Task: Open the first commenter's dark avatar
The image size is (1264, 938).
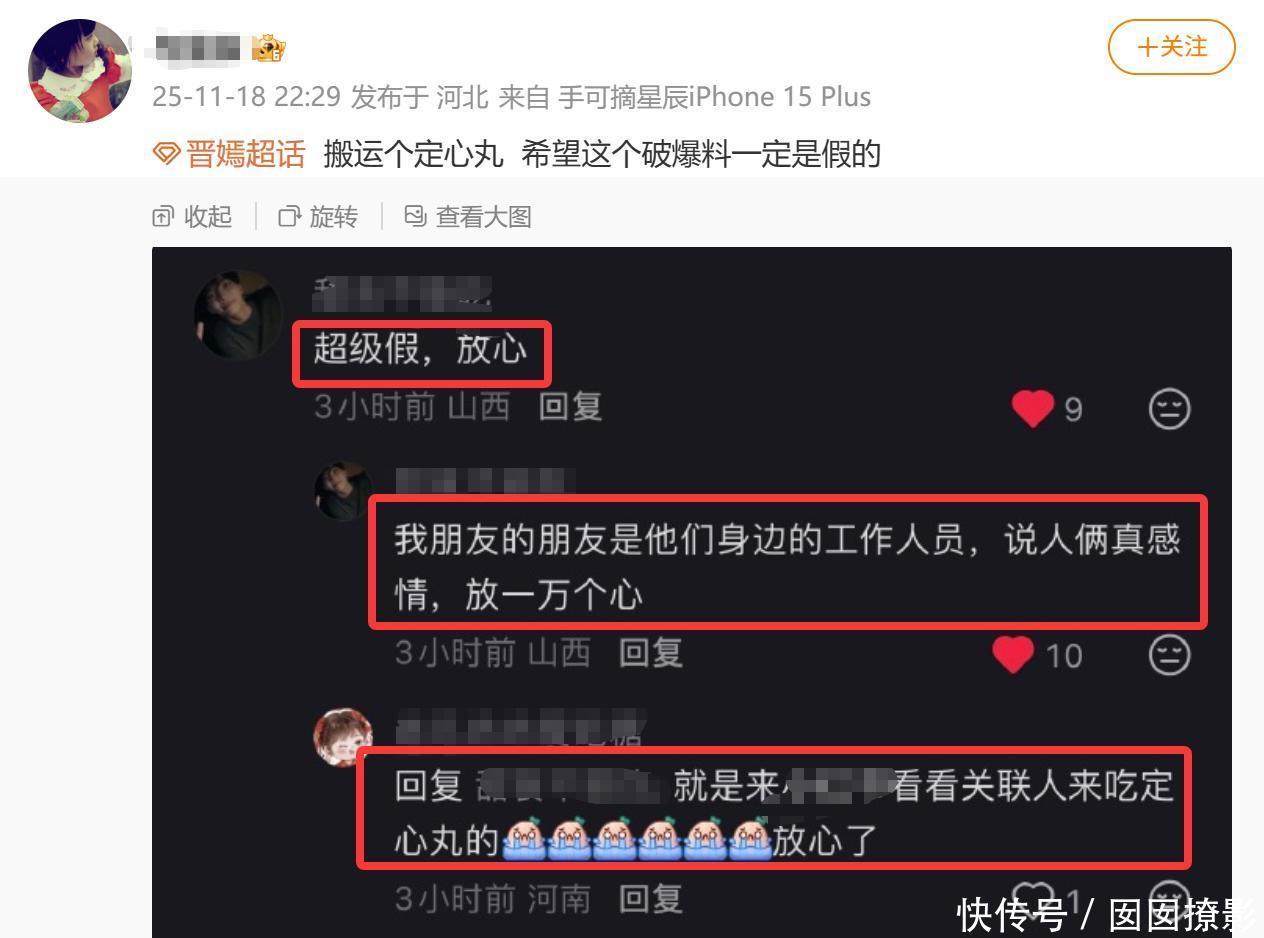Action: coord(238,315)
